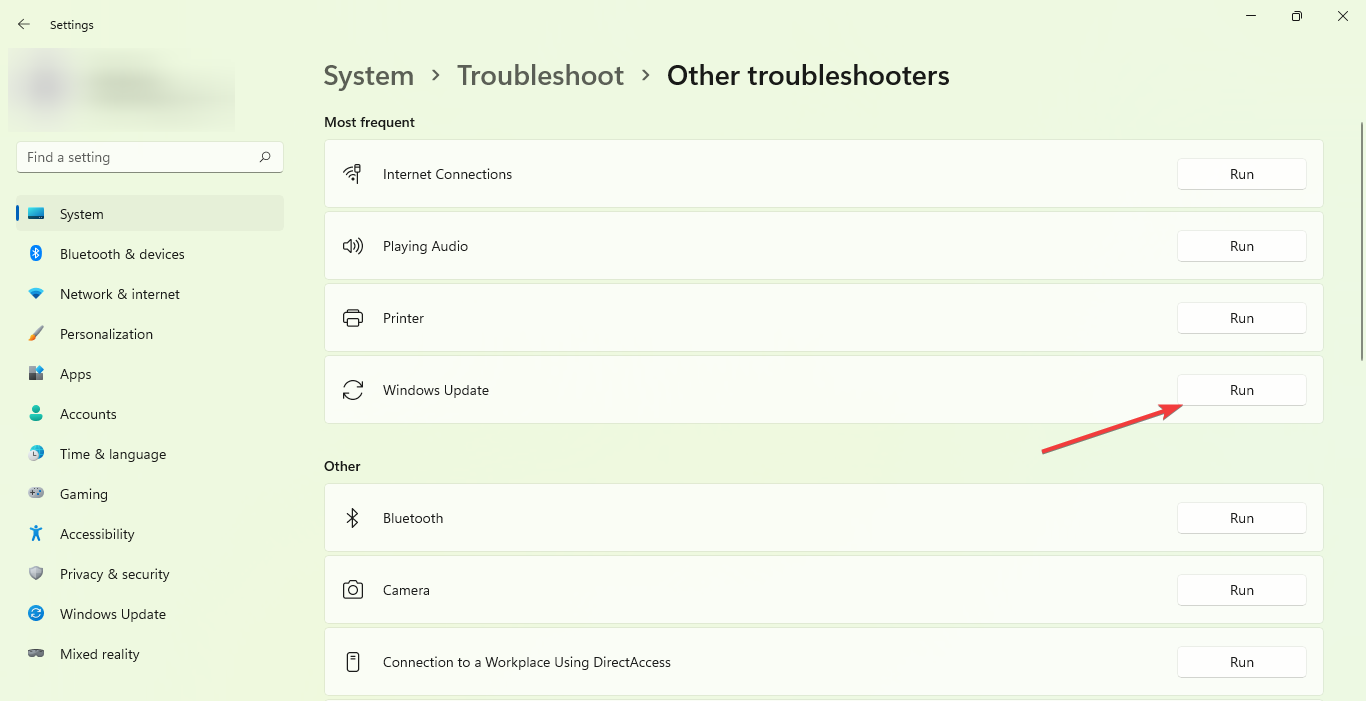
Task: Run the Windows Update troubleshooter
Action: coord(1241,390)
